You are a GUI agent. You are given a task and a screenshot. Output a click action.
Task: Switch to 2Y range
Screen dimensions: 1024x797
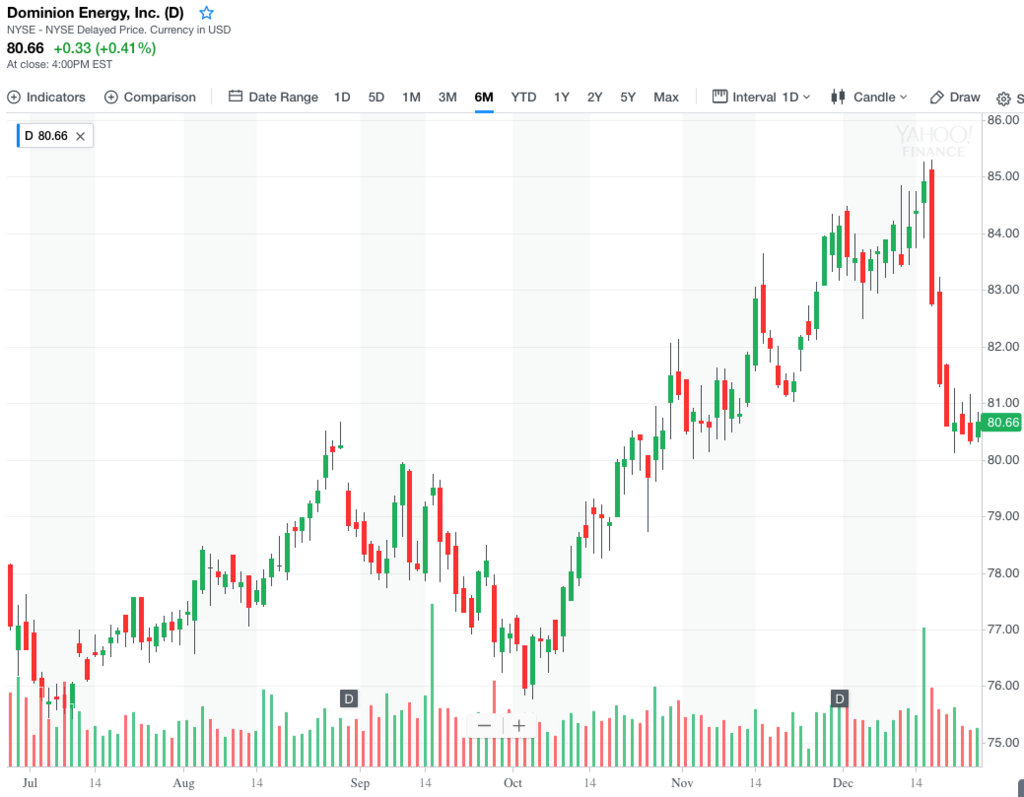point(594,97)
